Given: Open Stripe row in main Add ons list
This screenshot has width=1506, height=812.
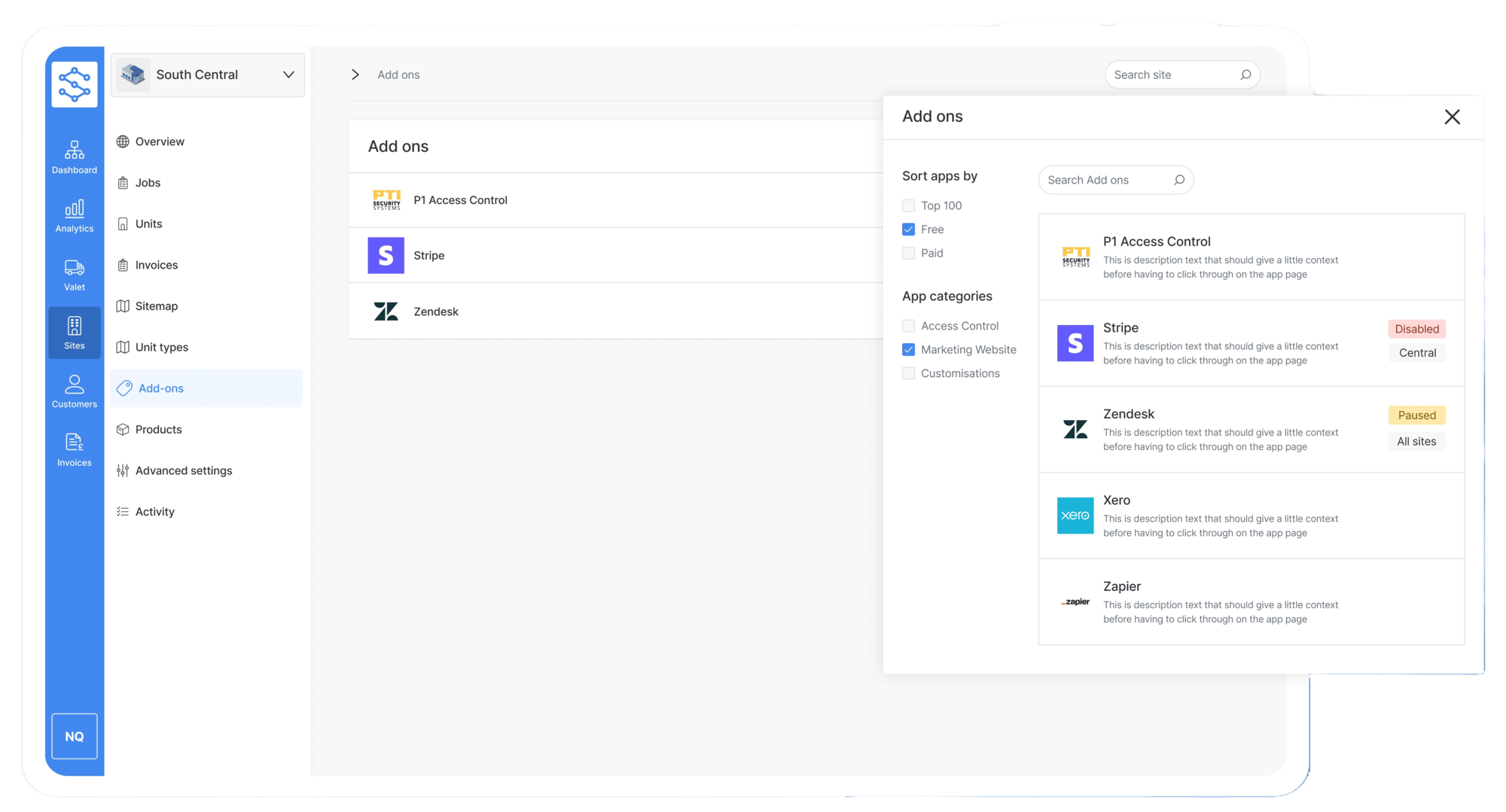Looking at the screenshot, I should point(616,256).
